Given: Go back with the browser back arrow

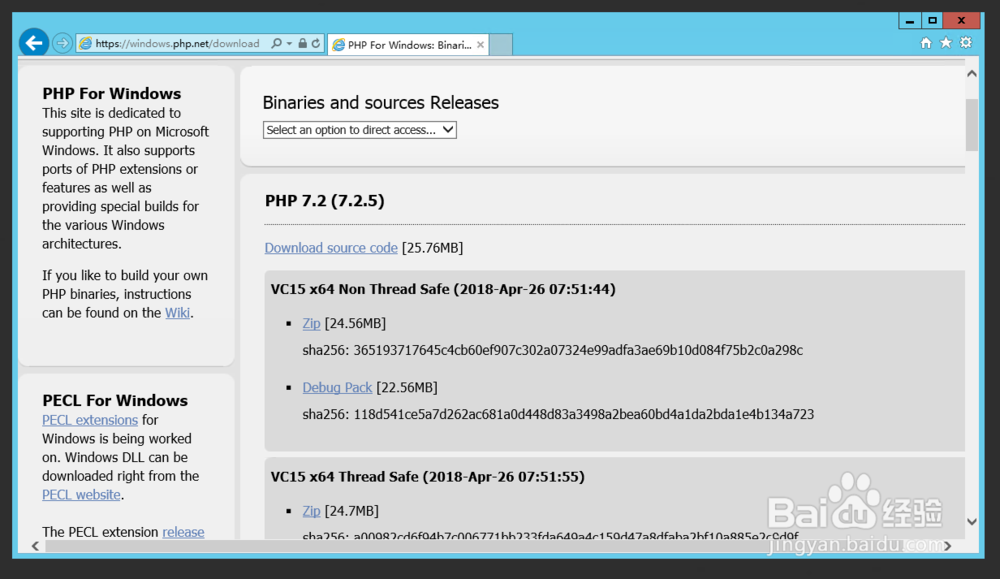Looking at the screenshot, I should pyautogui.click(x=34, y=43).
